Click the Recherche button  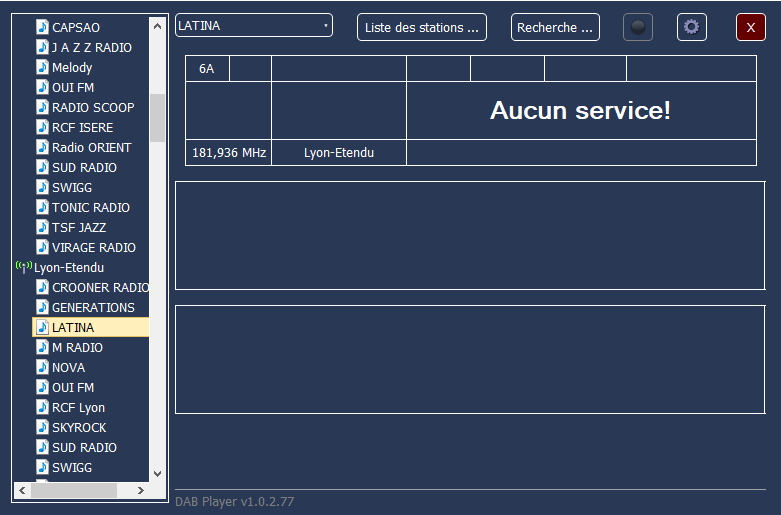click(x=555, y=27)
